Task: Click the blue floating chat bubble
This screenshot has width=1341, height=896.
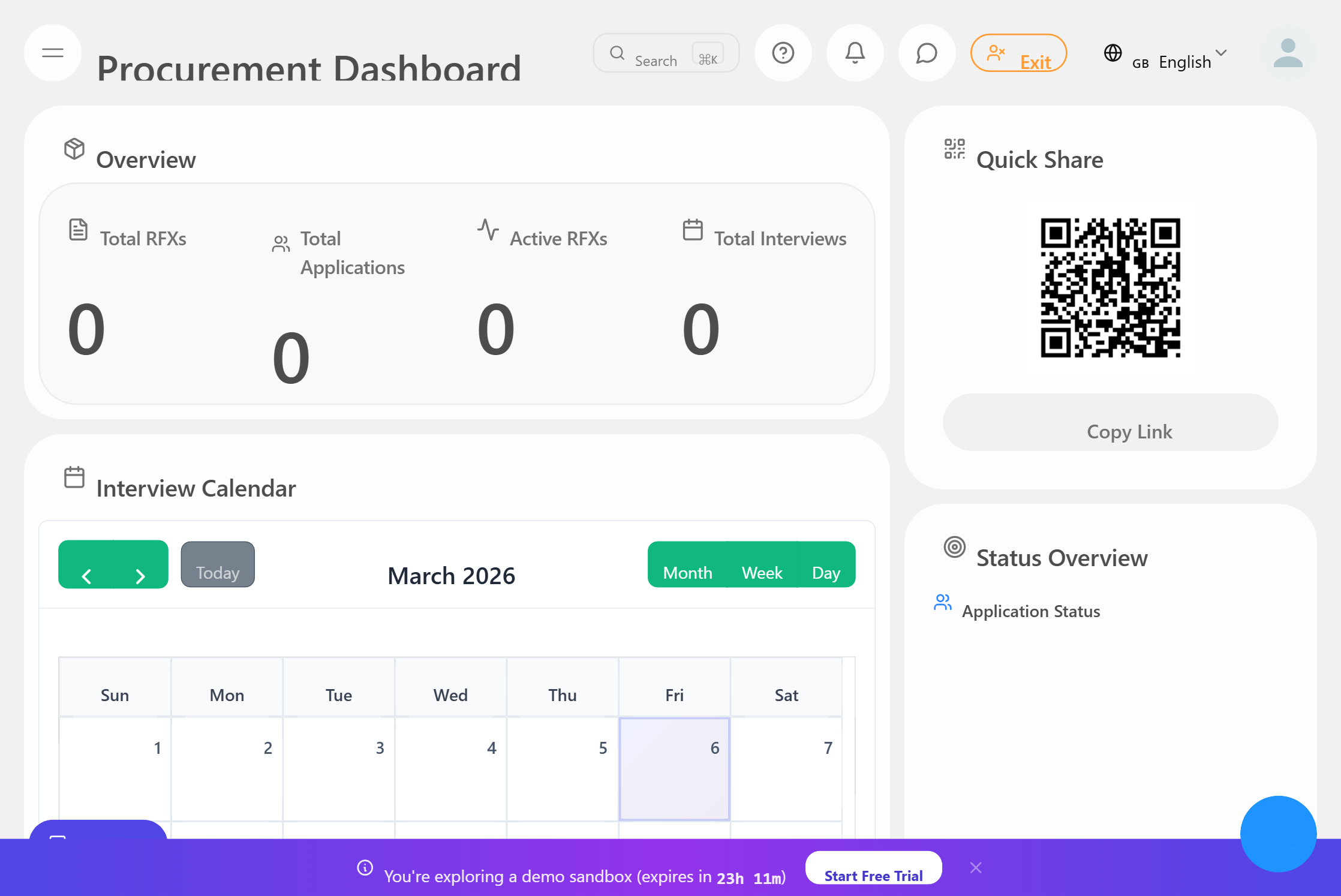Action: coord(1278,834)
